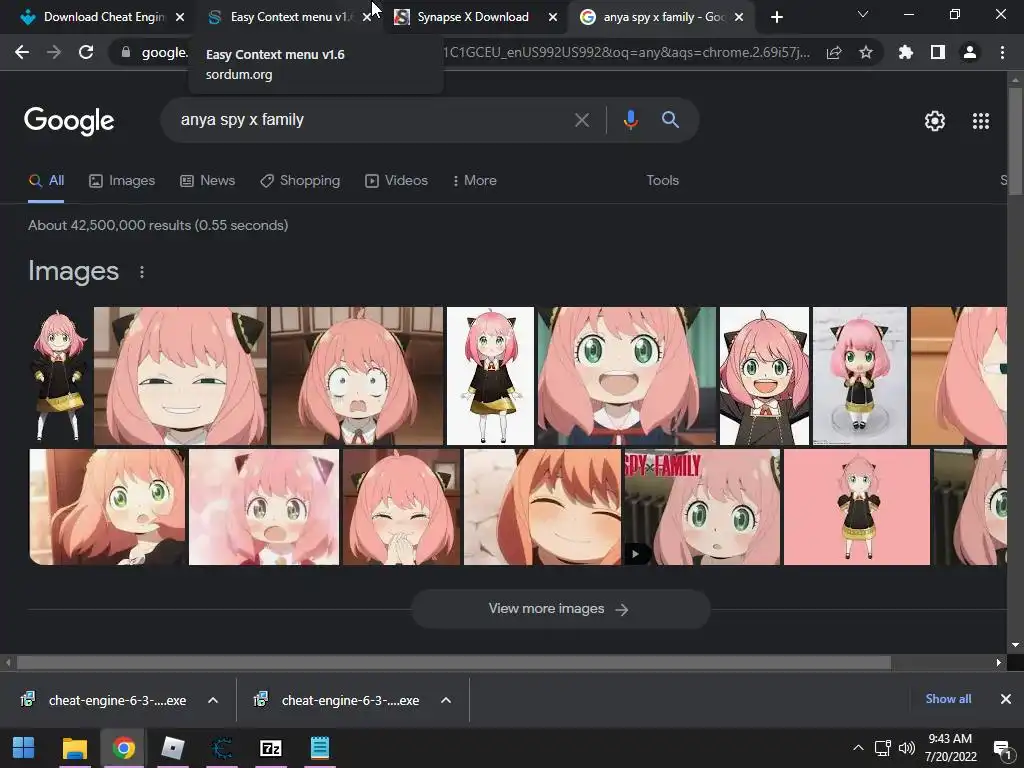
Task: Start voice search with the microphone icon
Action: 630,120
